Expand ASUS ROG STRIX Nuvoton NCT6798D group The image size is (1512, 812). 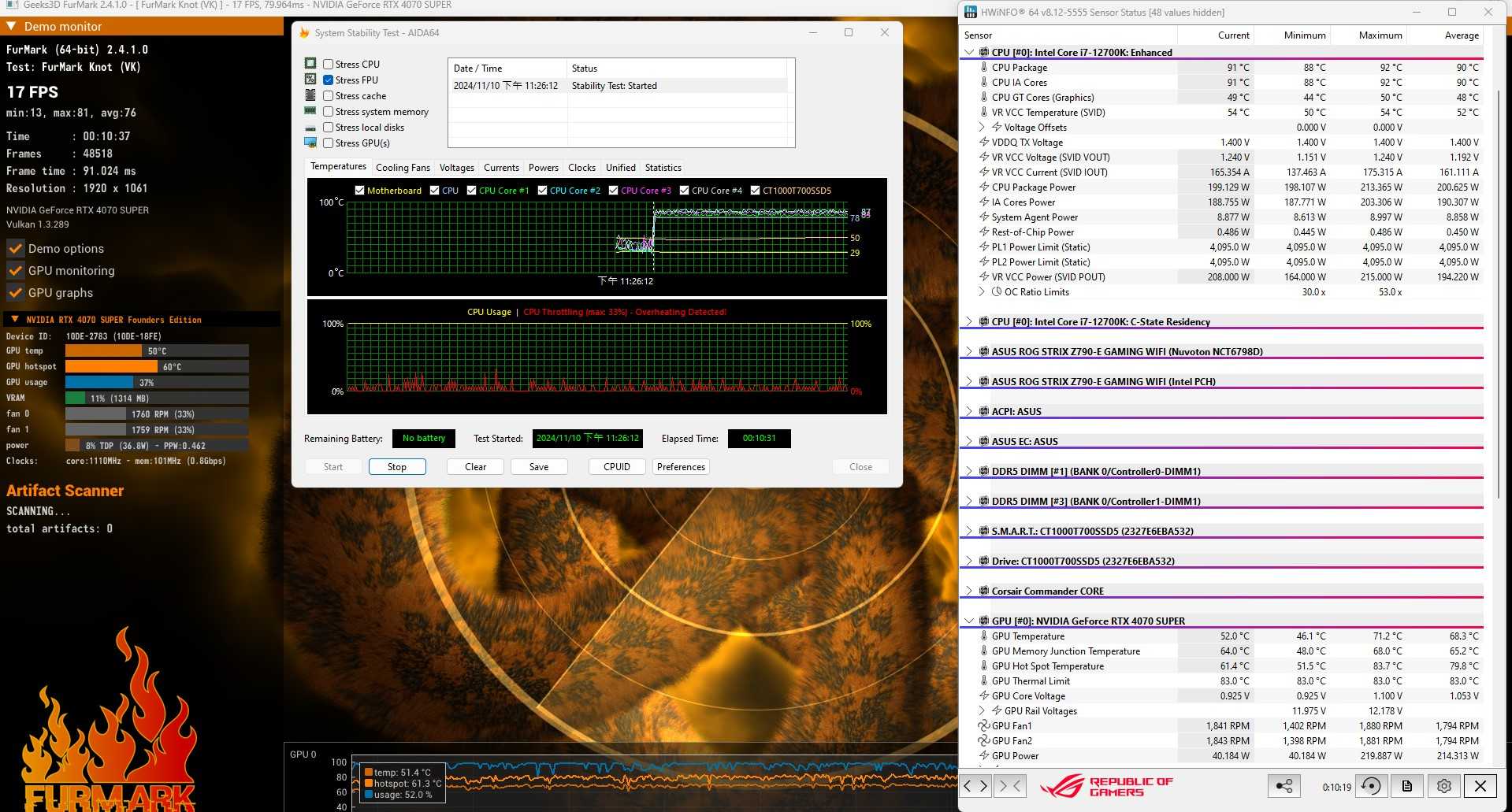tap(968, 351)
